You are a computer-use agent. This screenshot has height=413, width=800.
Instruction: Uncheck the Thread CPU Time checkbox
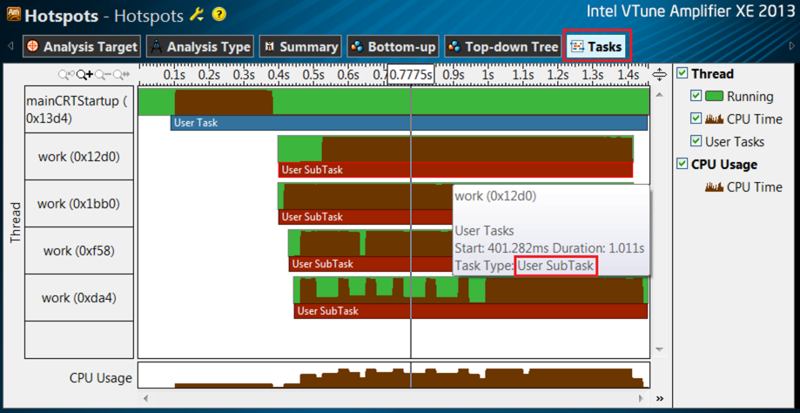695,118
